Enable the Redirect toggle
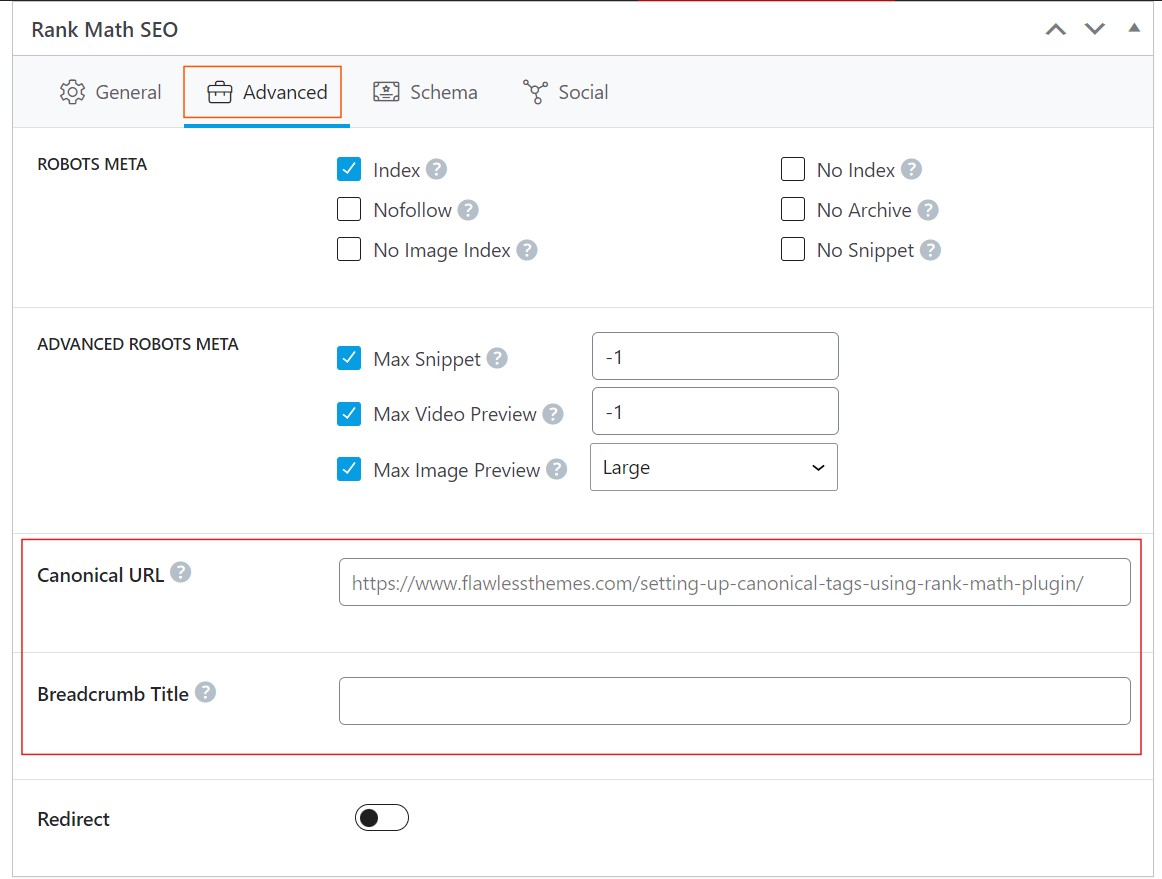This screenshot has width=1162, height=879. point(381,817)
